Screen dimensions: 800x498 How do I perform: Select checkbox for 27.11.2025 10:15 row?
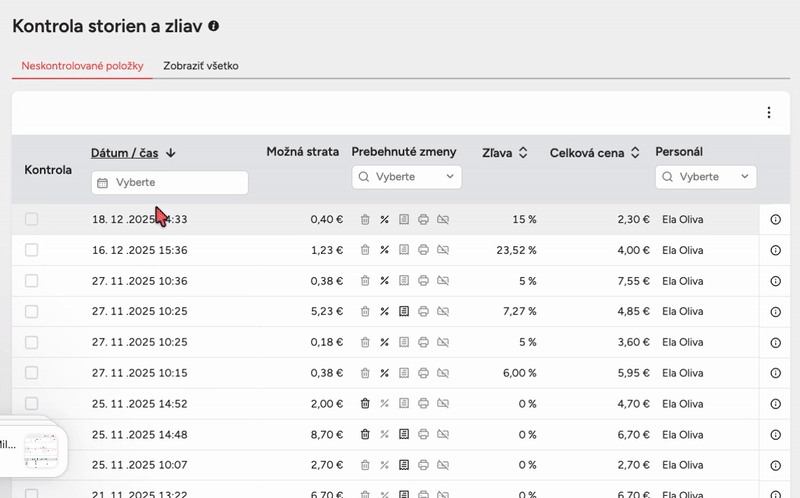click(32, 373)
